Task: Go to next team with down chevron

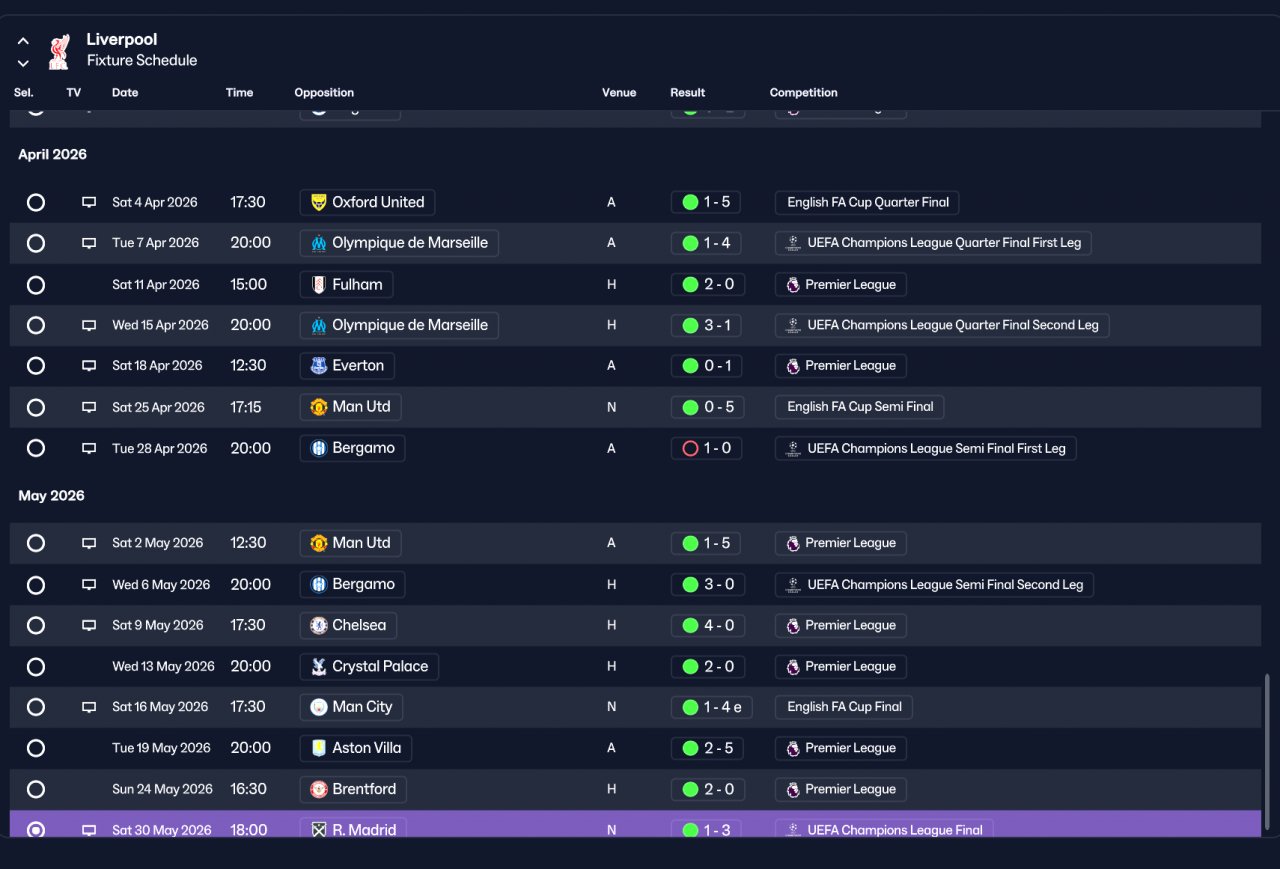Action: [23, 63]
